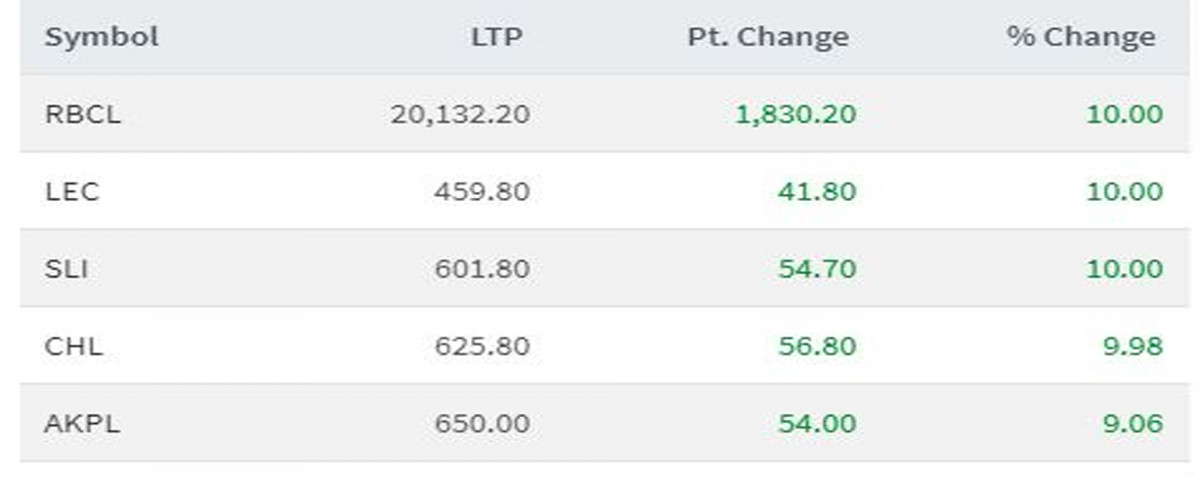
Task: Click the CHL stock symbol
Action: 73,346
